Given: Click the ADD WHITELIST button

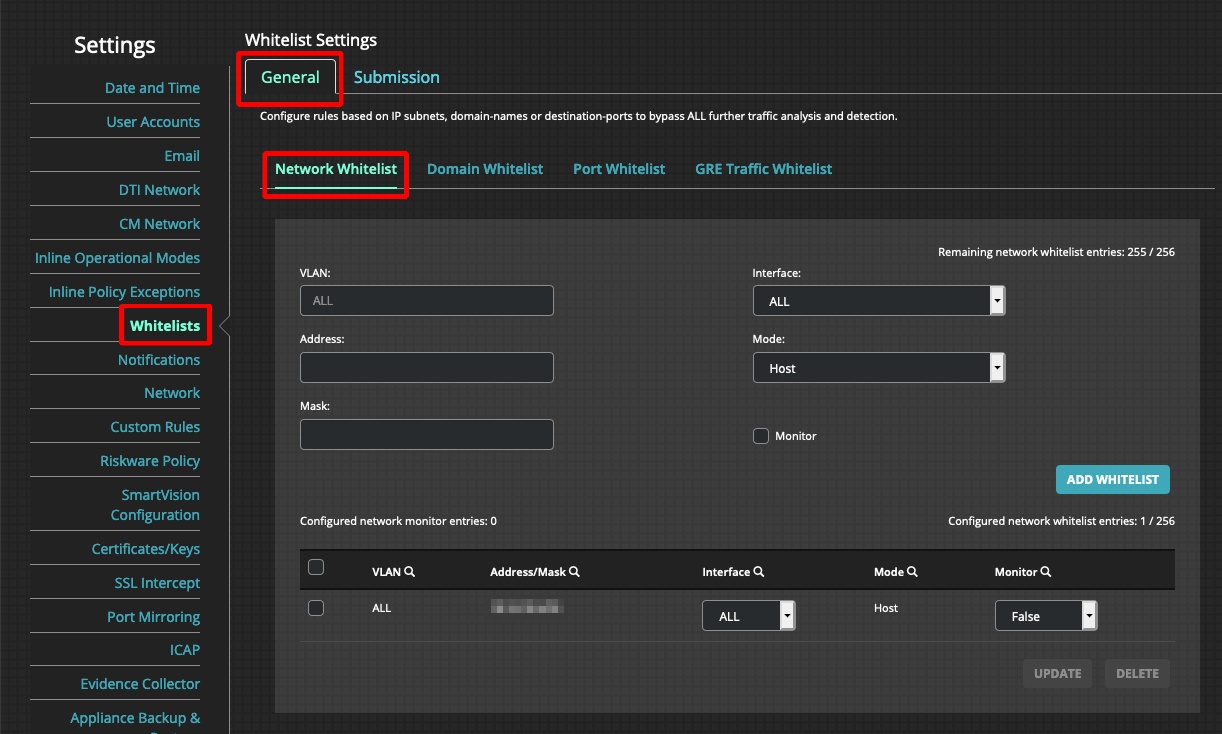Looking at the screenshot, I should coord(1112,479).
